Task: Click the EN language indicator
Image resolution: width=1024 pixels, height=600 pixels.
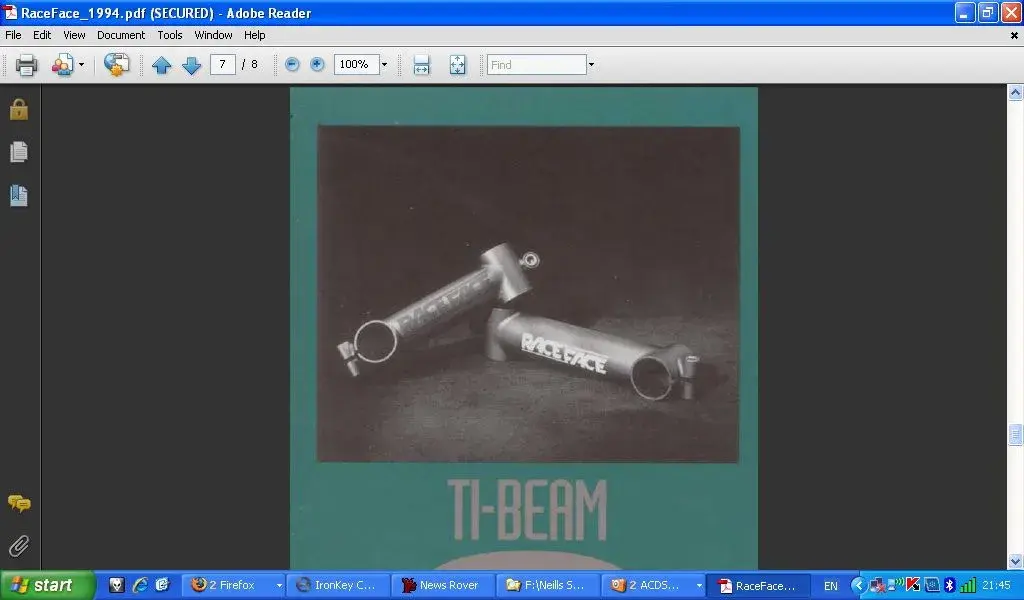Action: (x=831, y=586)
